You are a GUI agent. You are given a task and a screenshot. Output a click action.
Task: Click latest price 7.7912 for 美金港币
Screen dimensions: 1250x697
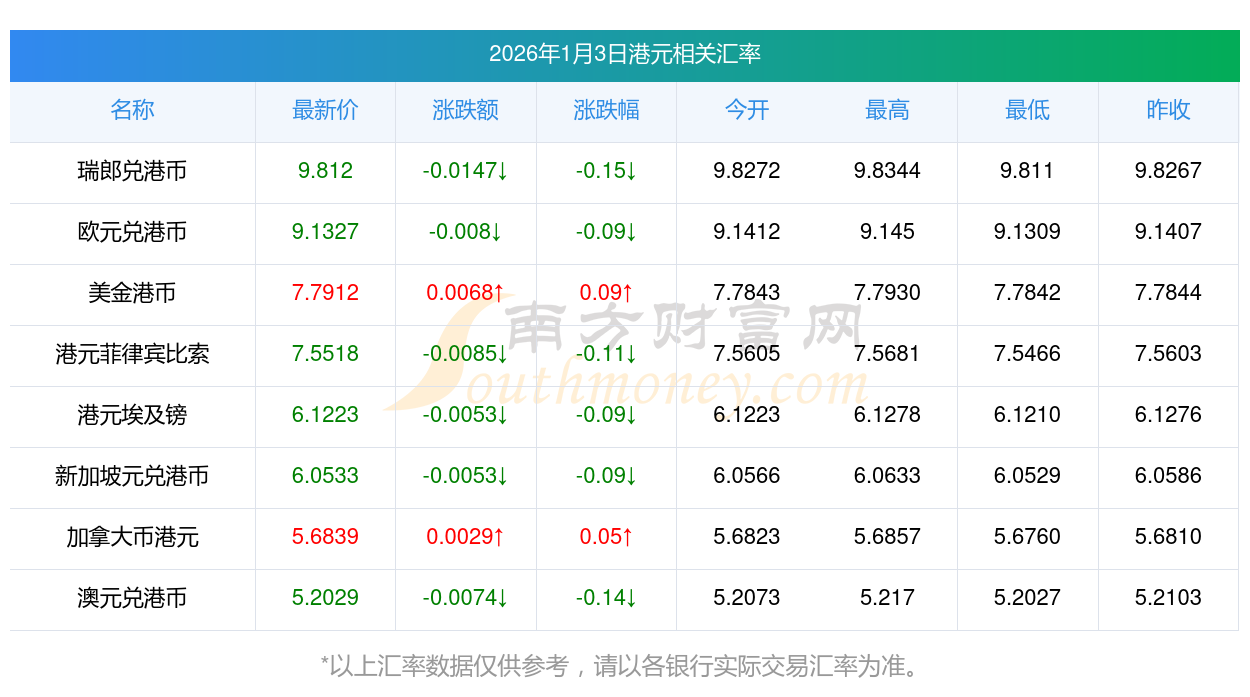coord(325,293)
